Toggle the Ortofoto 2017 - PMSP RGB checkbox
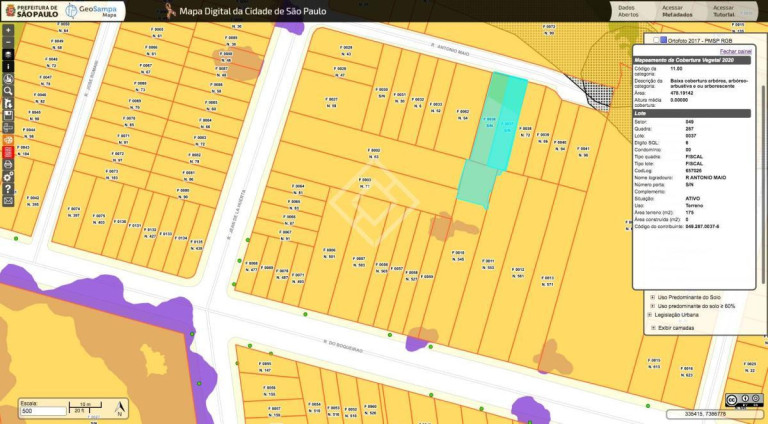The height and width of the screenshot is (424, 768). [x=656, y=40]
